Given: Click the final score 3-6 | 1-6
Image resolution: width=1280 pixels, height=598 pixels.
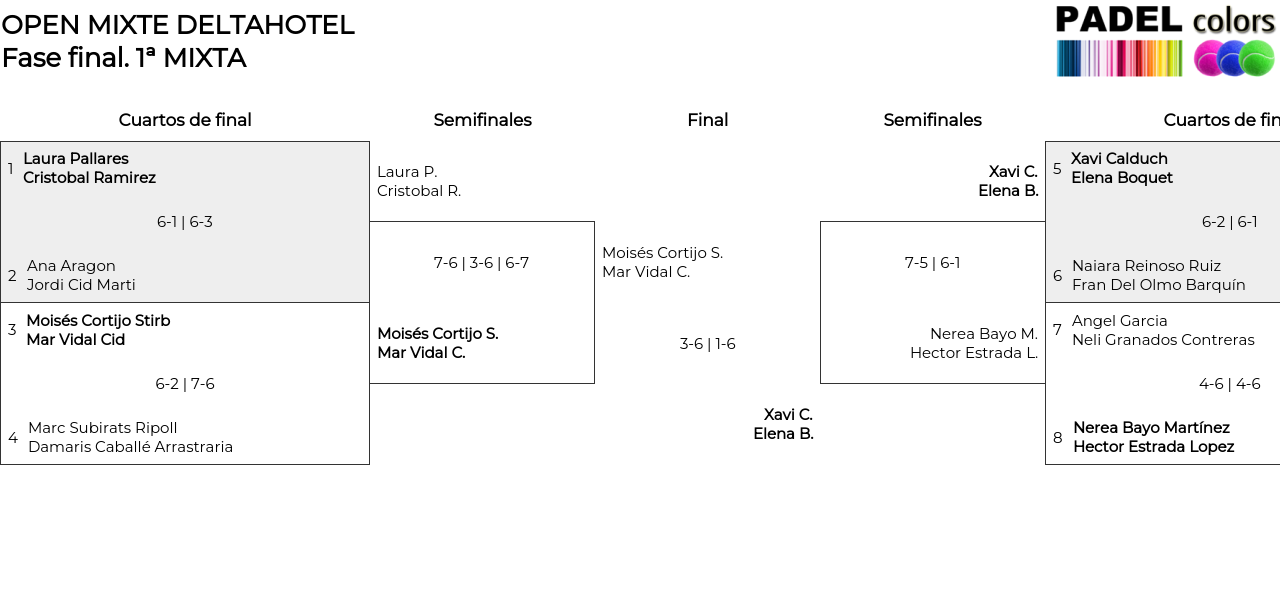Looking at the screenshot, I should 707,344.
